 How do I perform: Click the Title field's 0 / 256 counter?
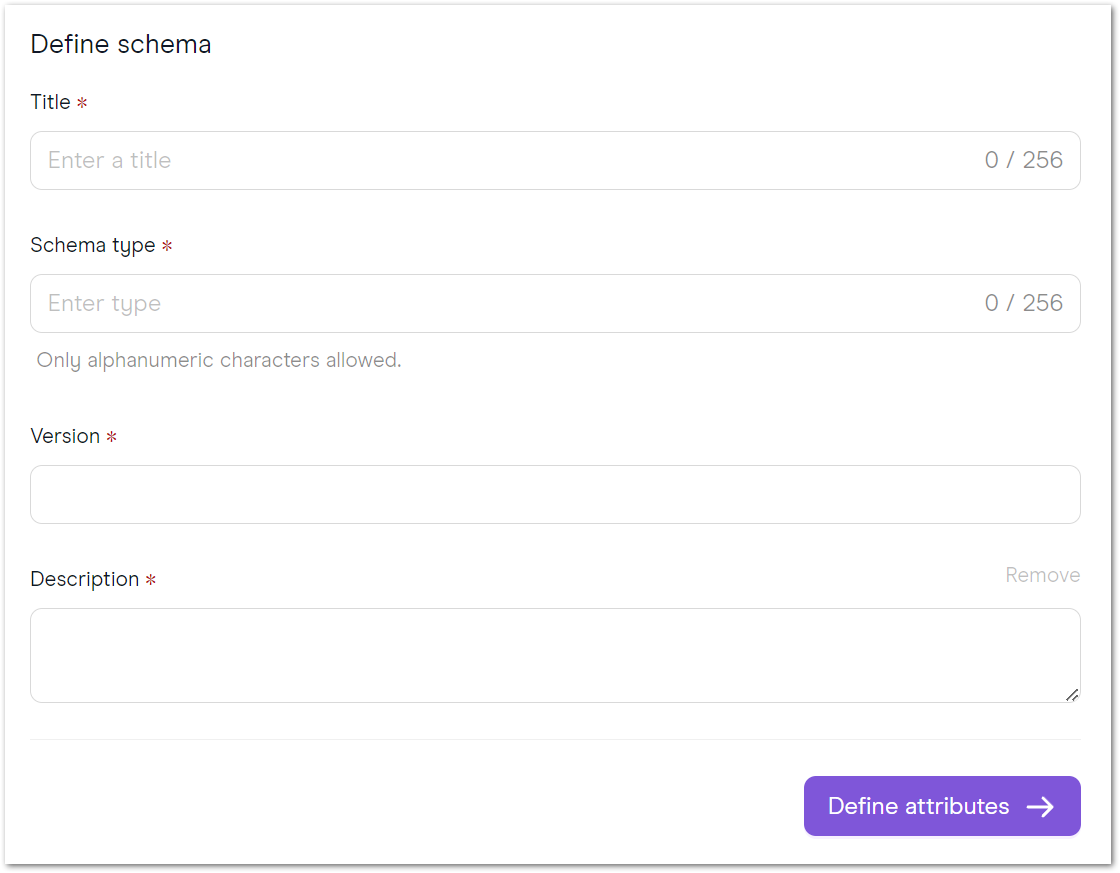click(x=1024, y=160)
